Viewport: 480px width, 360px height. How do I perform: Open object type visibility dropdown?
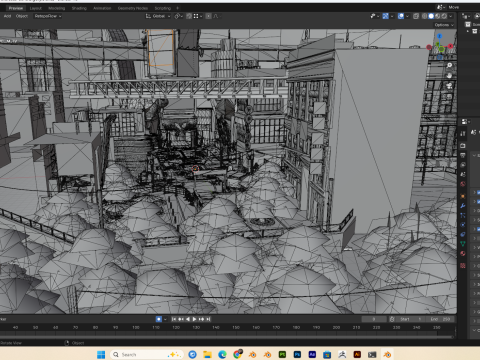coord(375,16)
